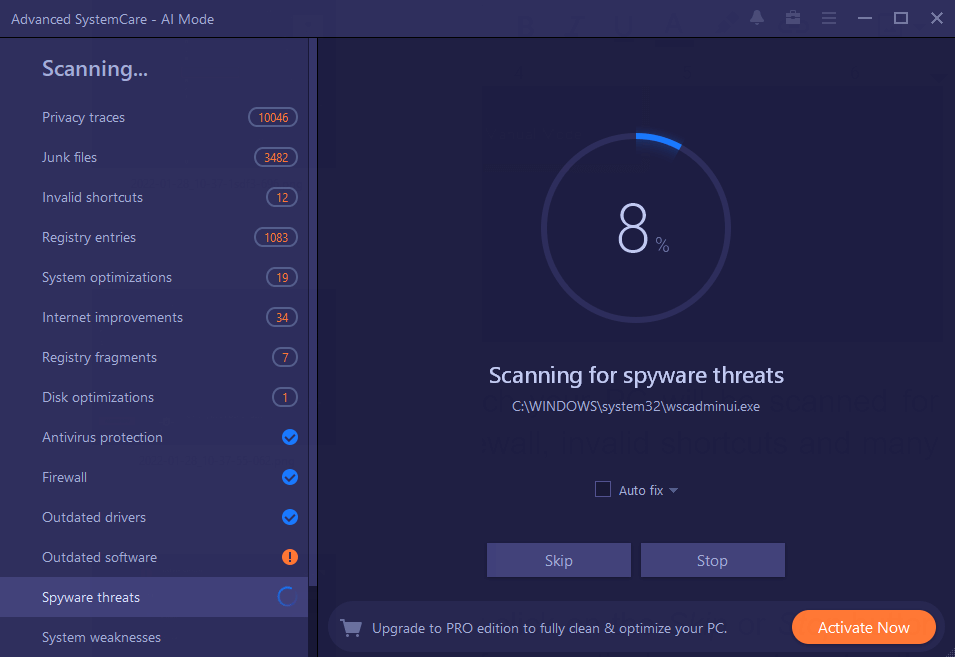The width and height of the screenshot is (955, 657).
Task: Click the Registry fragments count badge 7
Action: point(285,357)
